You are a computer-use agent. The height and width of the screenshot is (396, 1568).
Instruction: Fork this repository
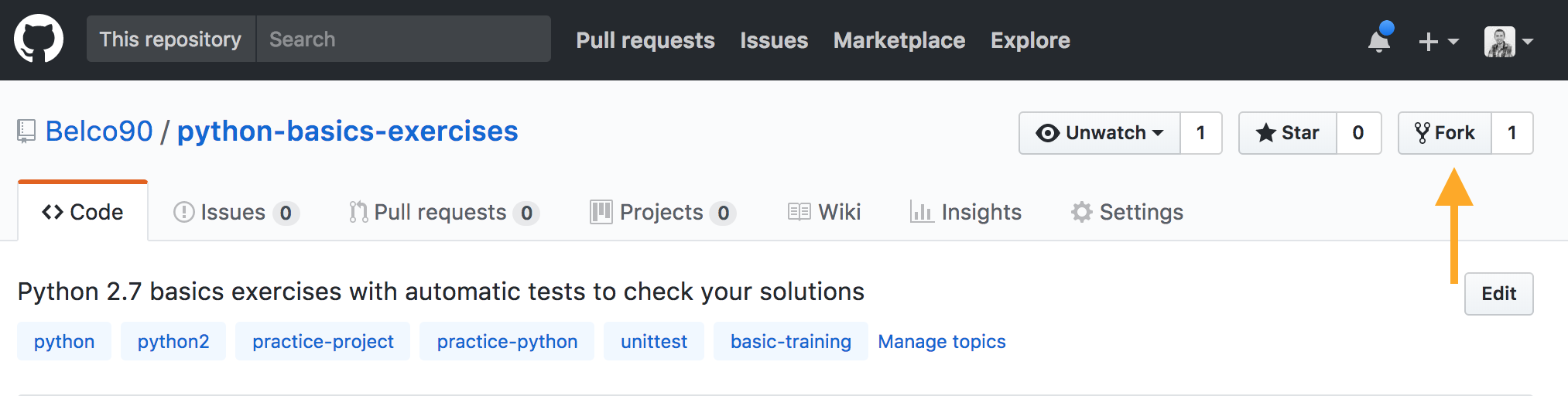[x=1445, y=133]
